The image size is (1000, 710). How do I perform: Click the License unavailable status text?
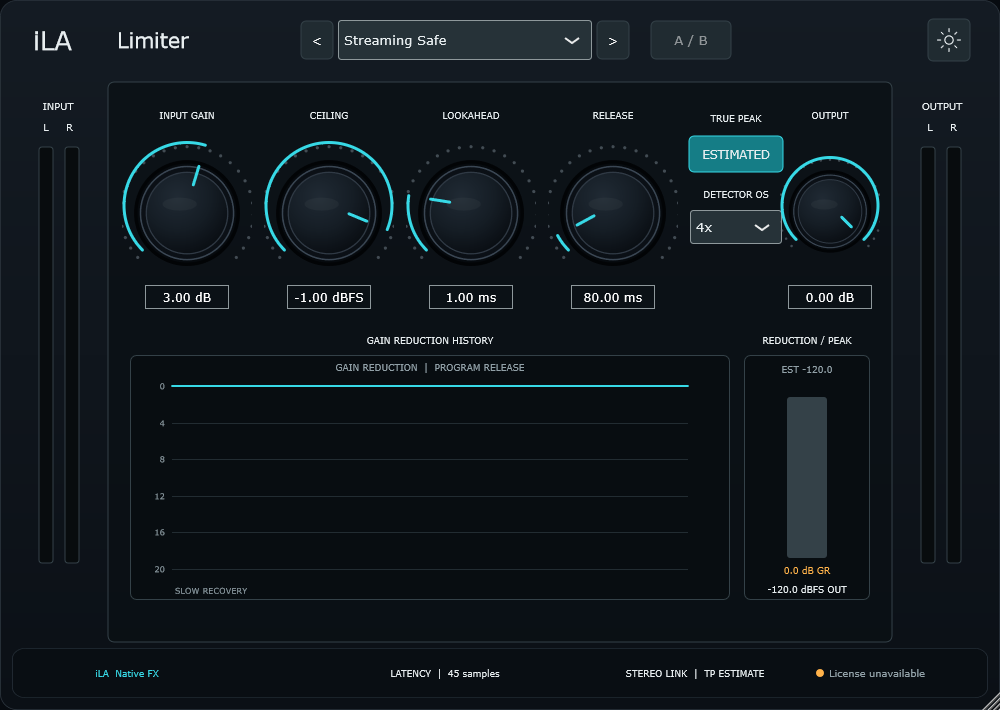pyautogui.click(x=876, y=674)
